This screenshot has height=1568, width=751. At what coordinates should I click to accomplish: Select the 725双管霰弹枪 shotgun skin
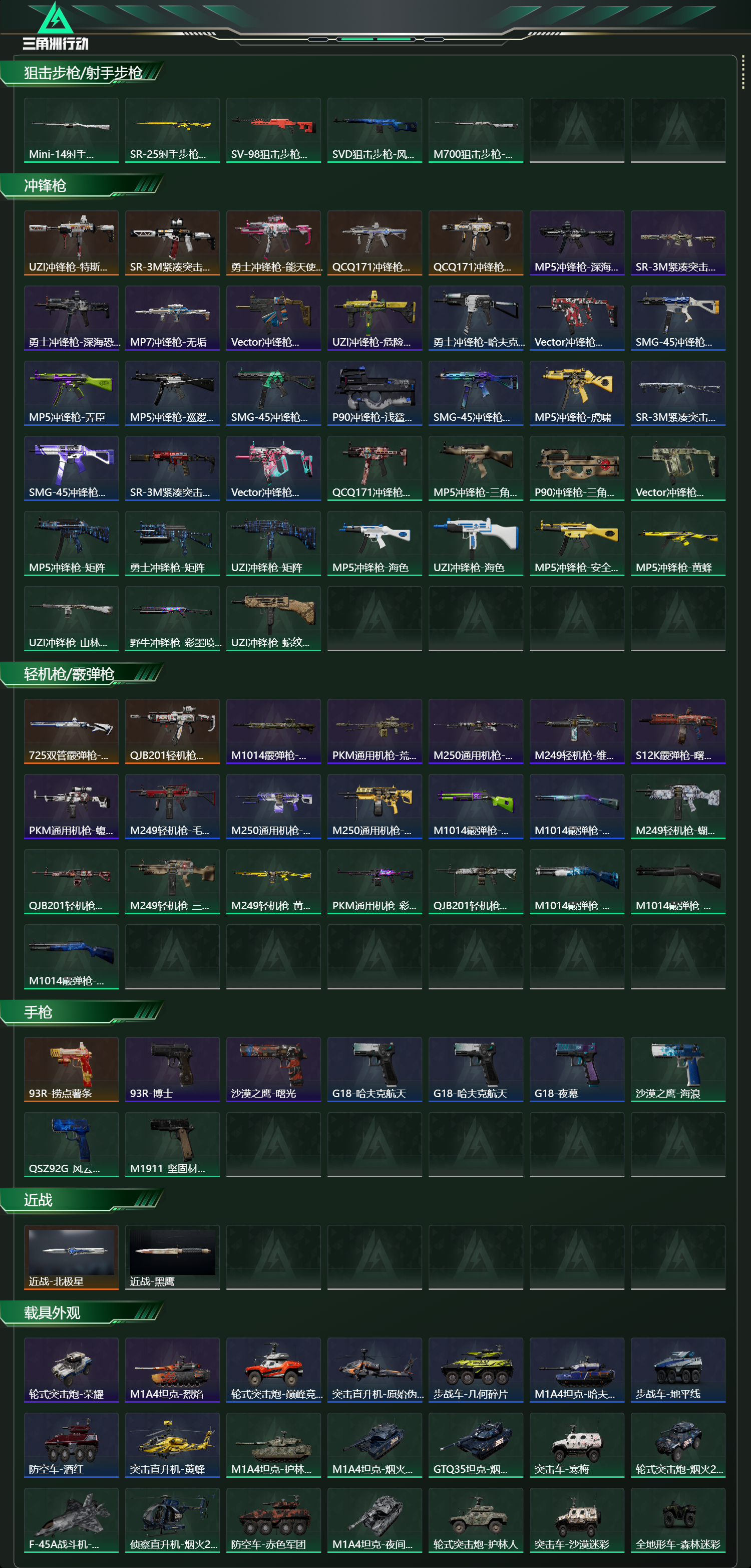(71, 731)
